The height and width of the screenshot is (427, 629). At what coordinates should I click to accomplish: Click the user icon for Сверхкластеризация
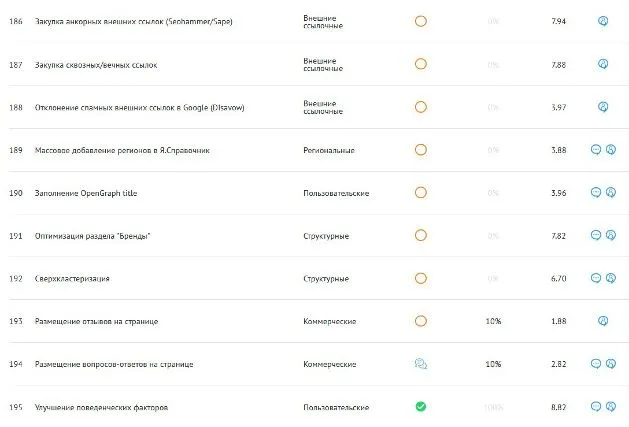point(611,278)
